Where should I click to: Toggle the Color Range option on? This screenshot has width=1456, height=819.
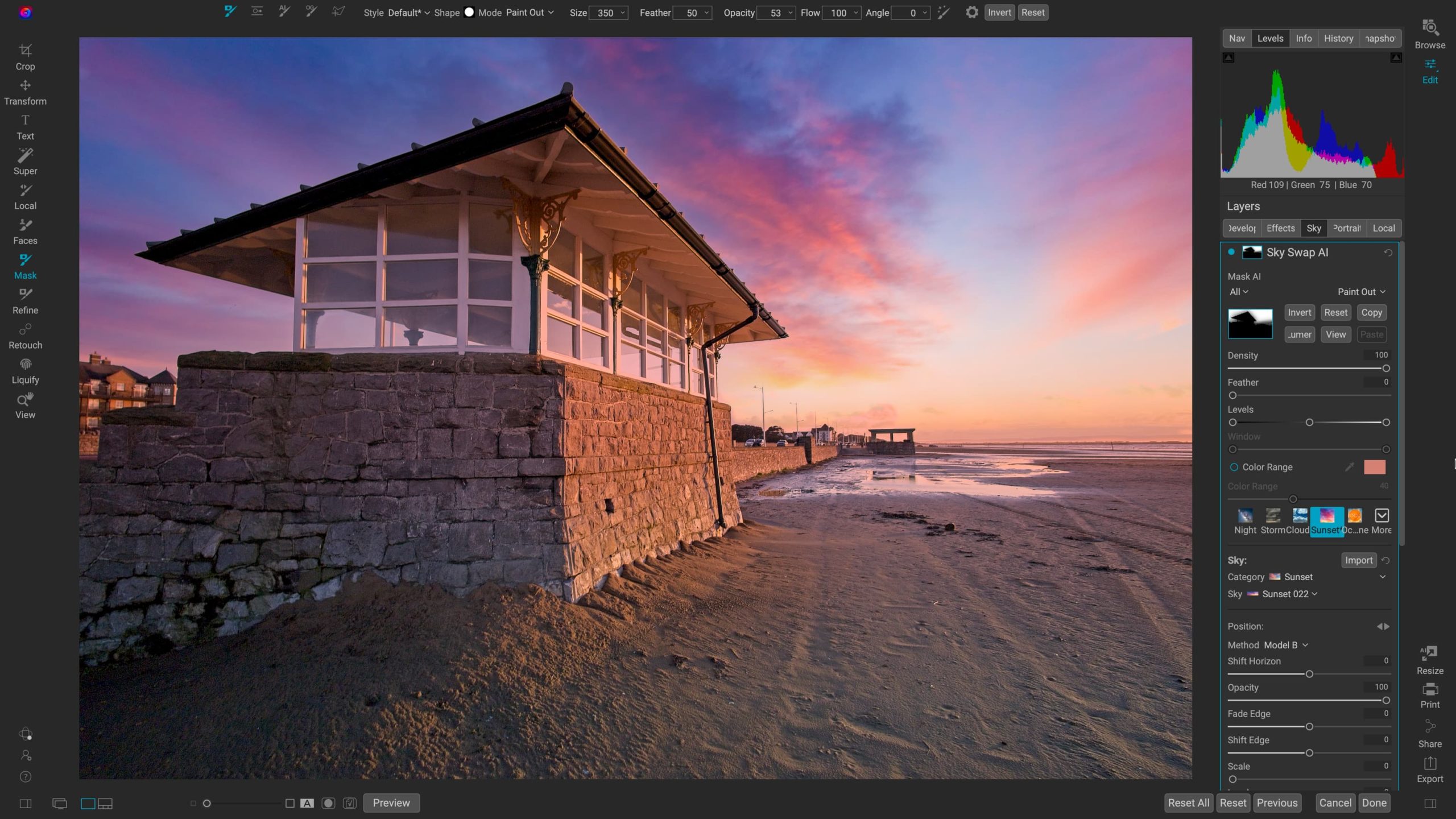(1234, 467)
